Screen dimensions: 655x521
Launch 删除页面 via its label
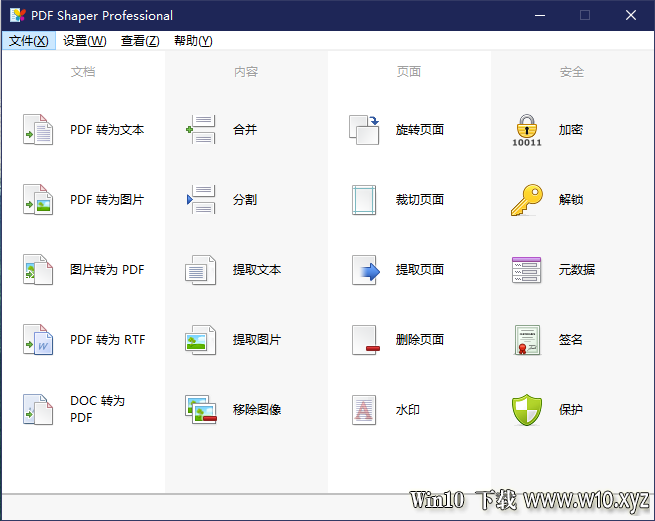[420, 340]
